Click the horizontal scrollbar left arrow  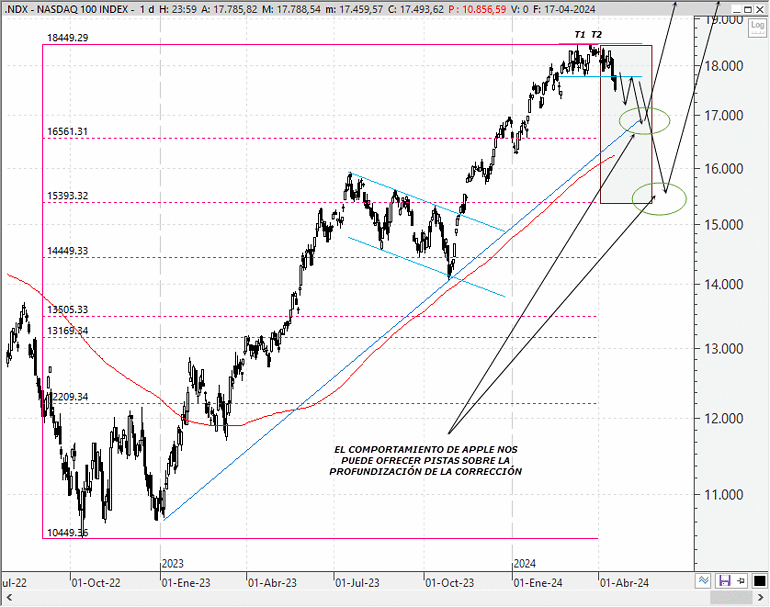(x=9, y=598)
